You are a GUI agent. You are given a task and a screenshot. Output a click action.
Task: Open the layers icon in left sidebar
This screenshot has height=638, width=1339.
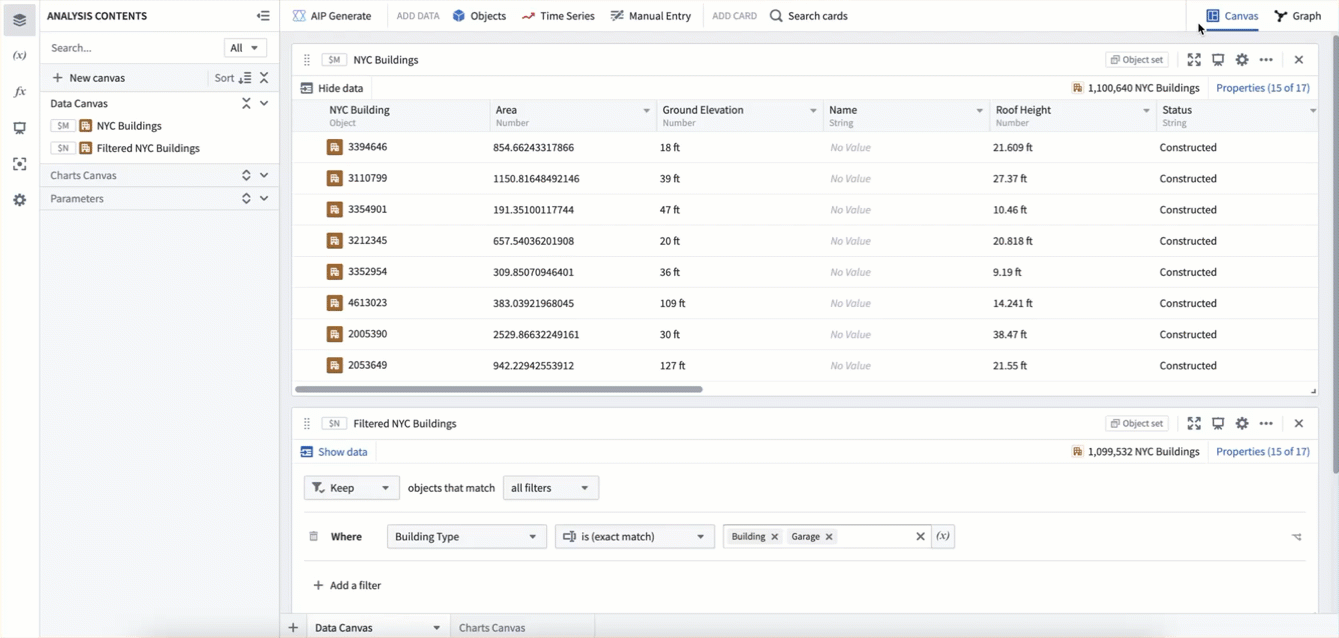(x=19, y=19)
